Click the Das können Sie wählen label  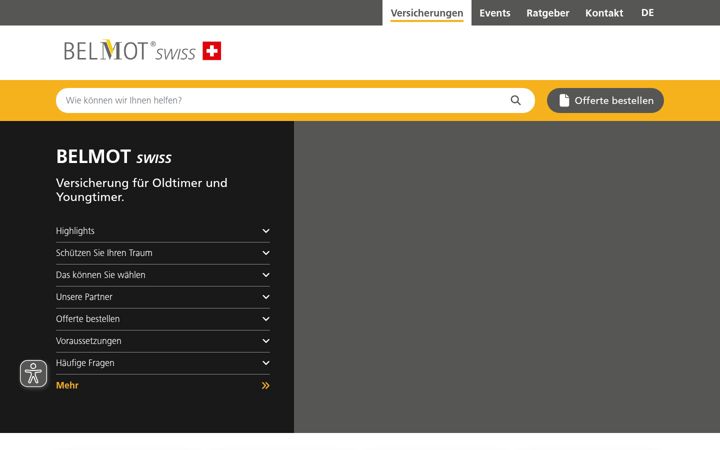101,275
